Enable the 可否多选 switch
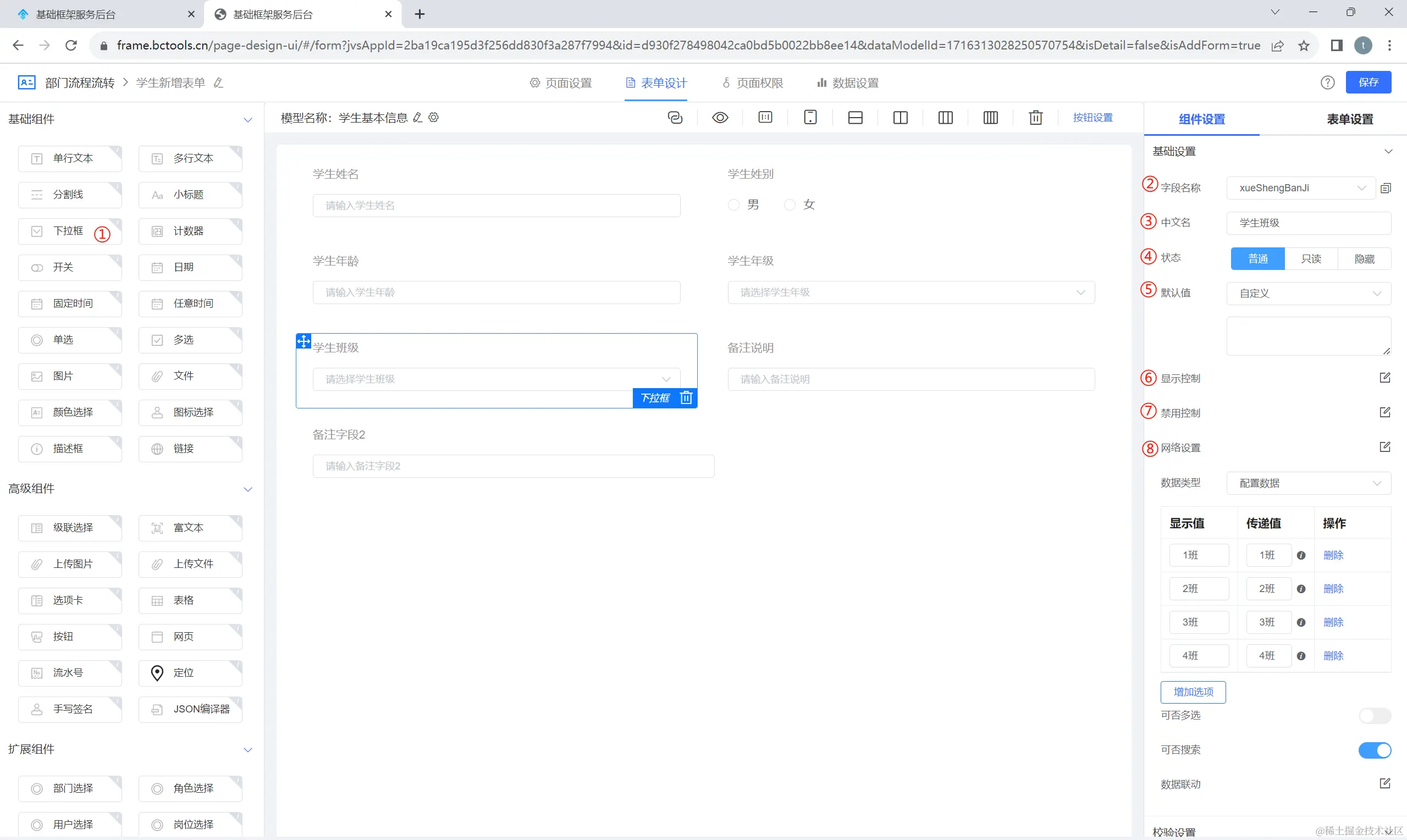The width and height of the screenshot is (1407, 840). tap(1374, 715)
